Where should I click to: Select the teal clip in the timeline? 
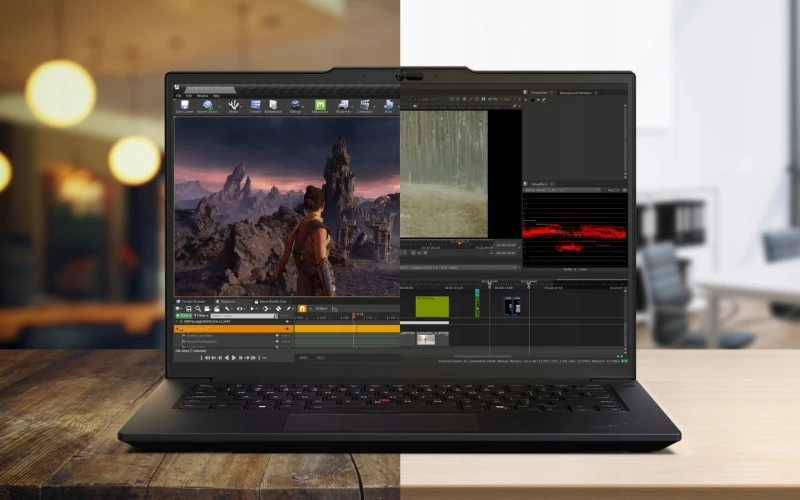coord(477,303)
